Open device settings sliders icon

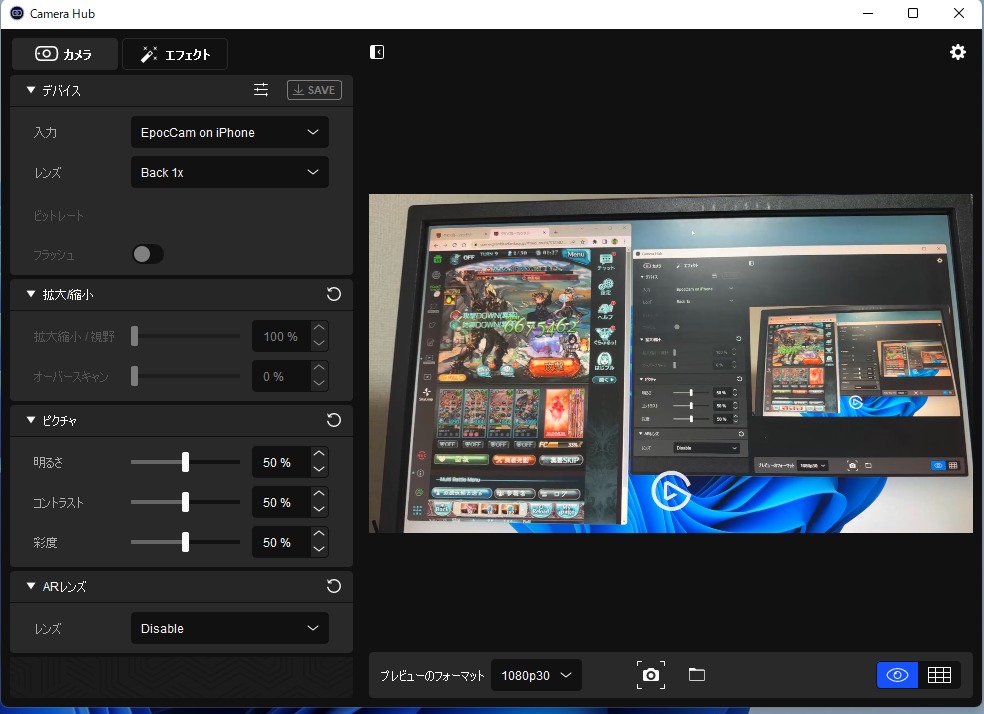point(261,90)
